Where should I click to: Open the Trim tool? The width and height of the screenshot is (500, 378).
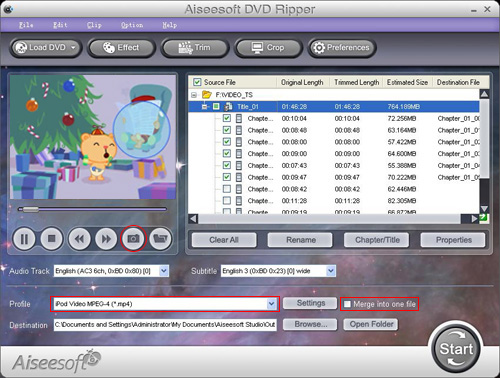click(x=195, y=48)
